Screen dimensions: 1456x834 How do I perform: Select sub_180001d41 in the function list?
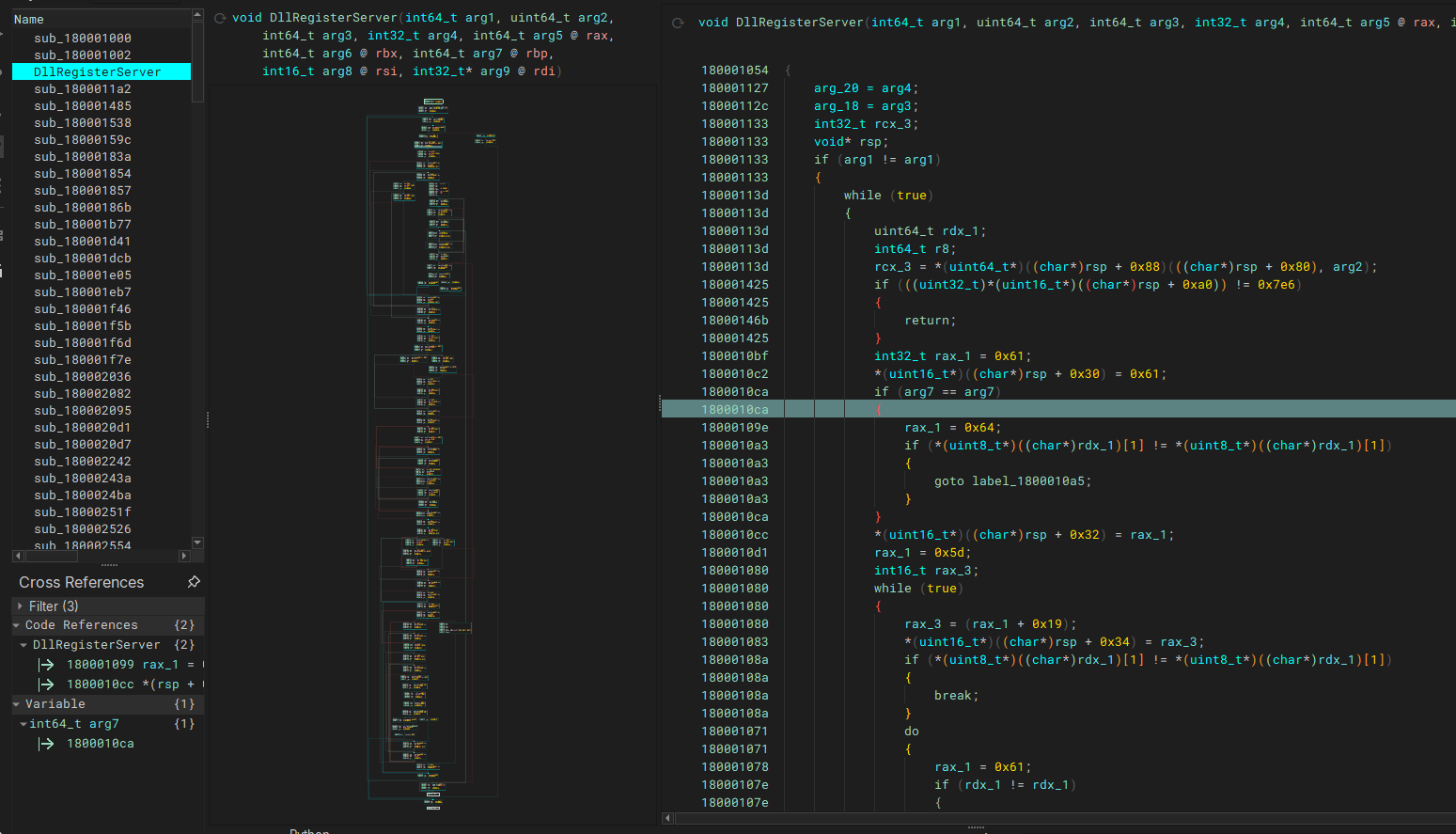point(102,241)
